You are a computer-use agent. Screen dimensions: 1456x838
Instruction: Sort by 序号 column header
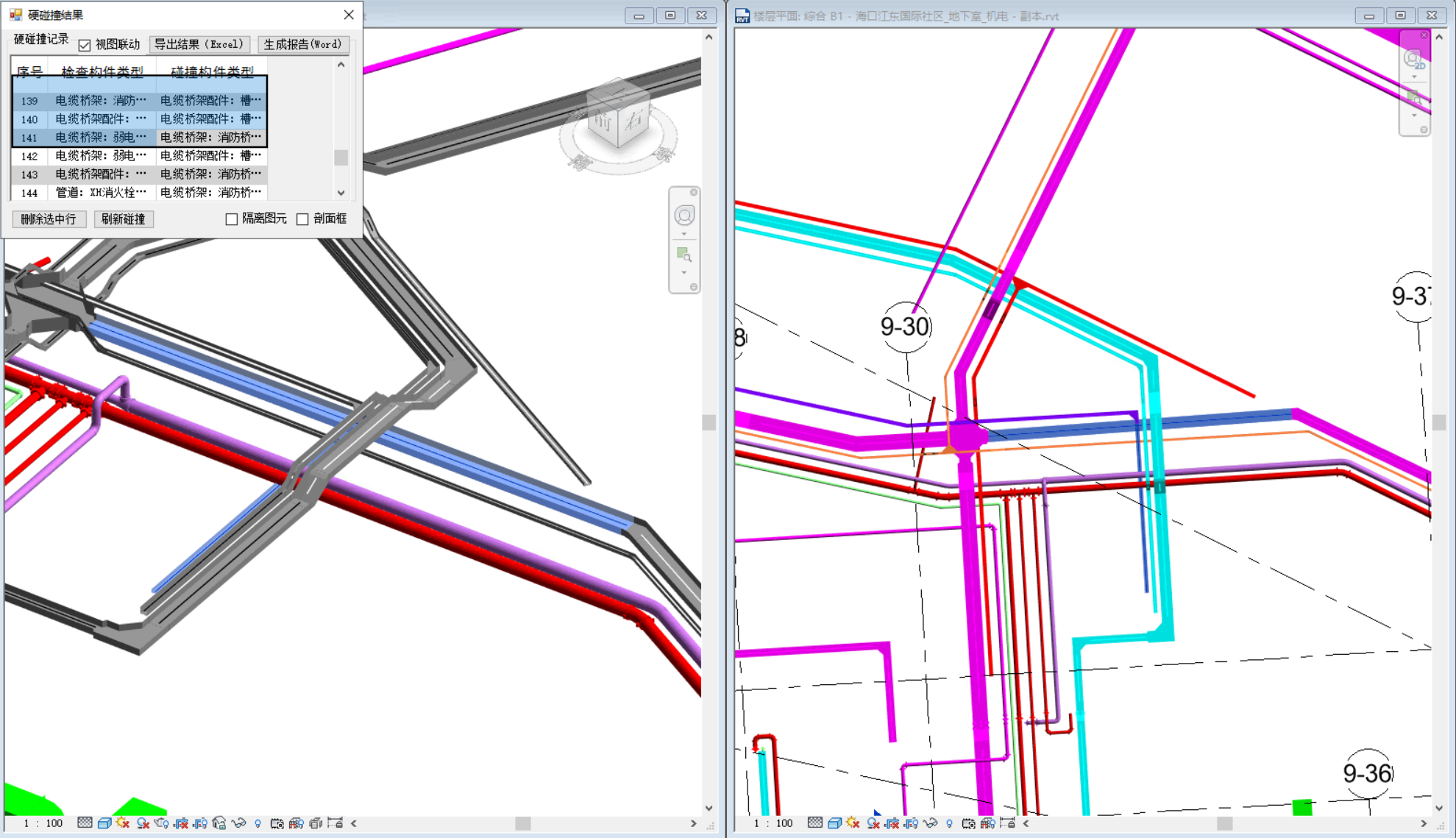[29, 71]
